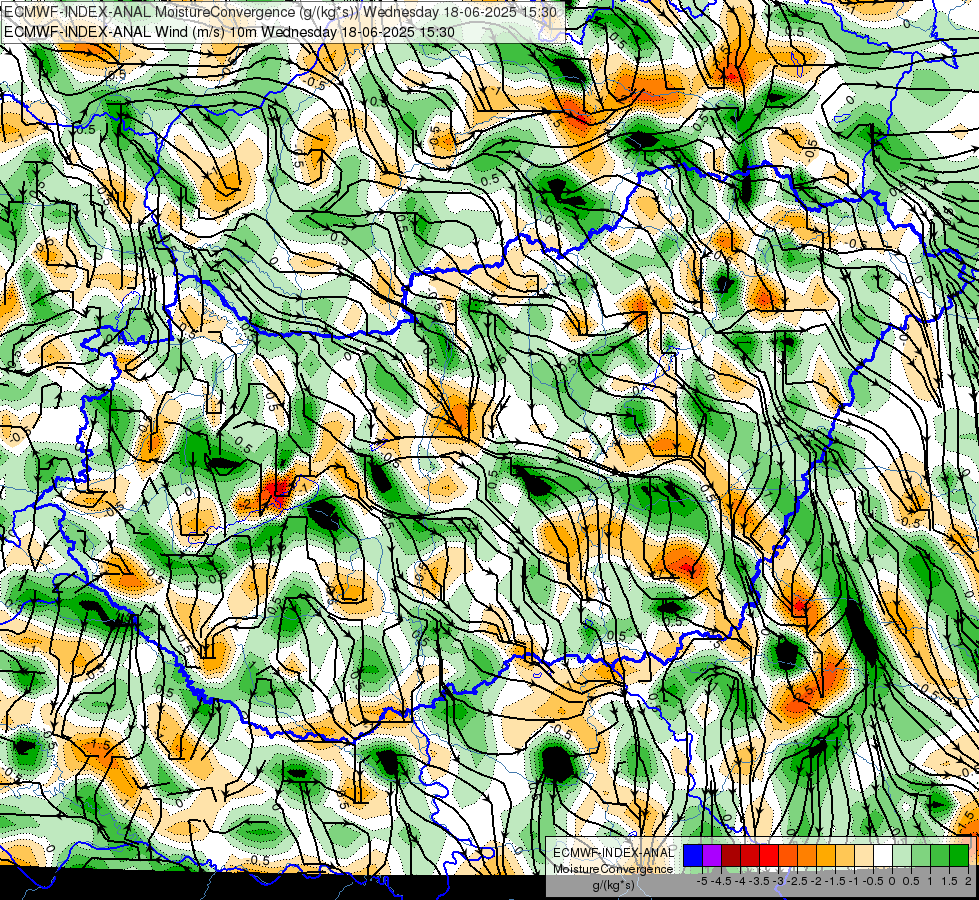This screenshot has height=900, width=979.
Task: Select the palest cream-orange legend swatch
Action: 864,856
